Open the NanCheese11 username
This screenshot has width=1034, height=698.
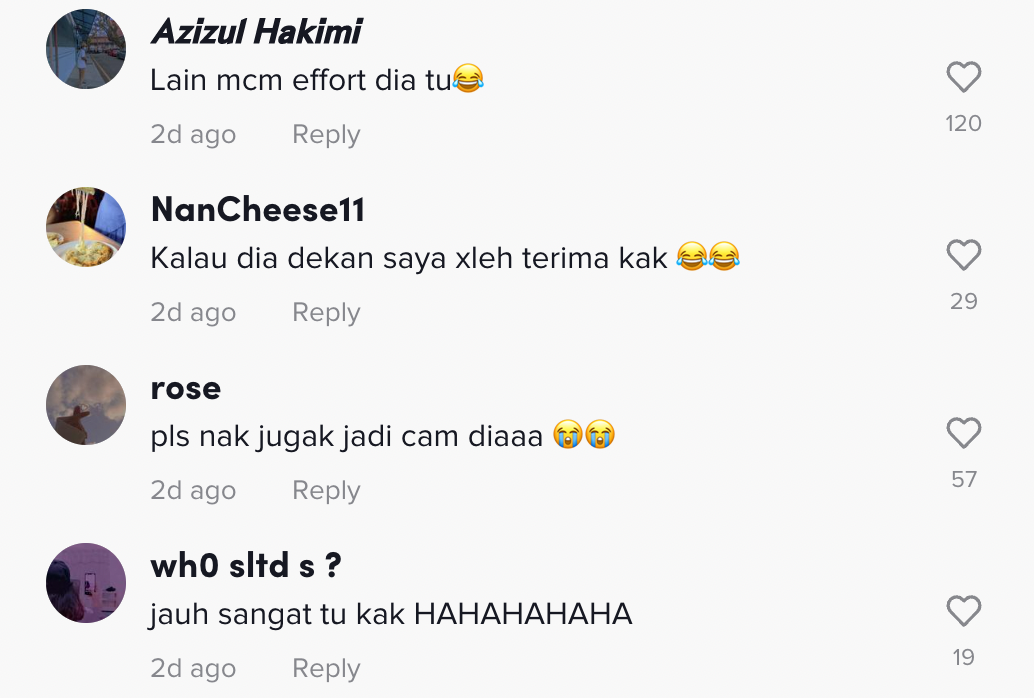pyautogui.click(x=258, y=210)
